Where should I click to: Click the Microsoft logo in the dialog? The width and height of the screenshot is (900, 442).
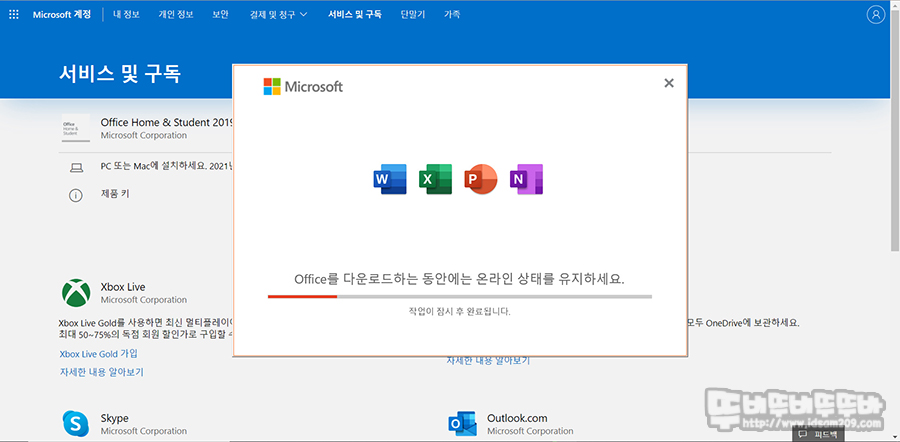[303, 87]
